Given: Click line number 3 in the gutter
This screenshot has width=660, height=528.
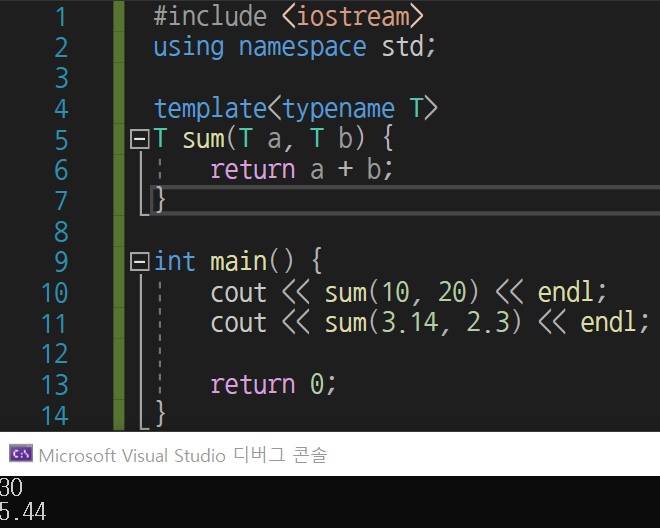Looking at the screenshot, I should pos(61,78).
